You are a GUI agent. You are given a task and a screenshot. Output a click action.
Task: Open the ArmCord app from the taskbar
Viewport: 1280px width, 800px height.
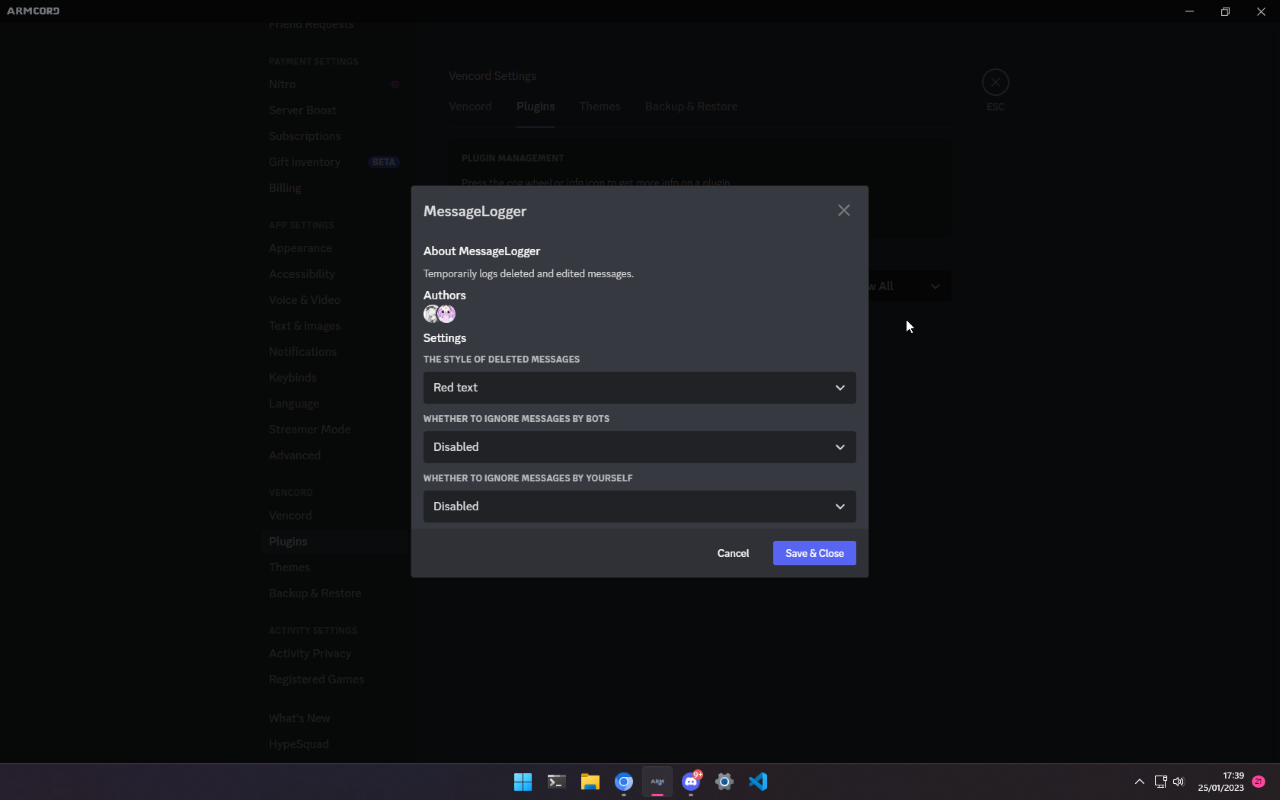(x=657, y=782)
